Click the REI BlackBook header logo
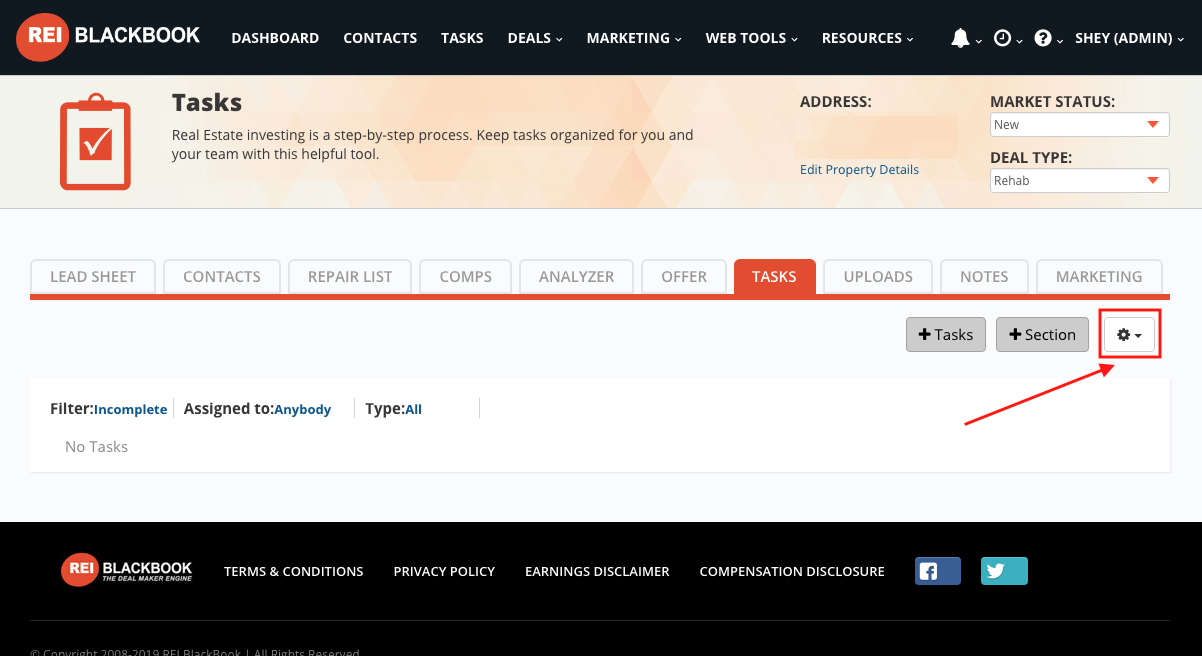This screenshot has width=1202, height=656. pyautogui.click(x=108, y=37)
